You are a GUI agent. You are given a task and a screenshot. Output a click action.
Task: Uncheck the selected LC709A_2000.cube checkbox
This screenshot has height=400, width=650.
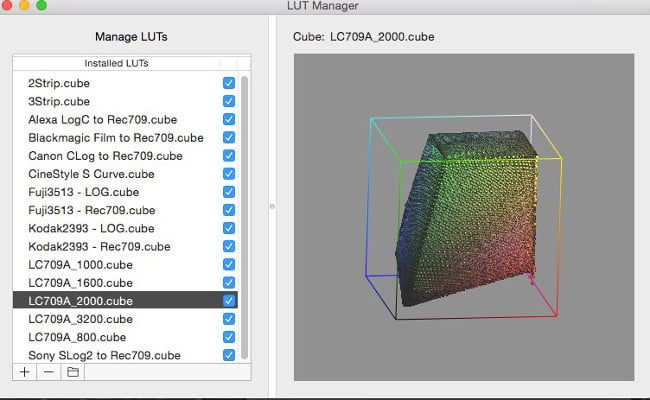tap(229, 301)
